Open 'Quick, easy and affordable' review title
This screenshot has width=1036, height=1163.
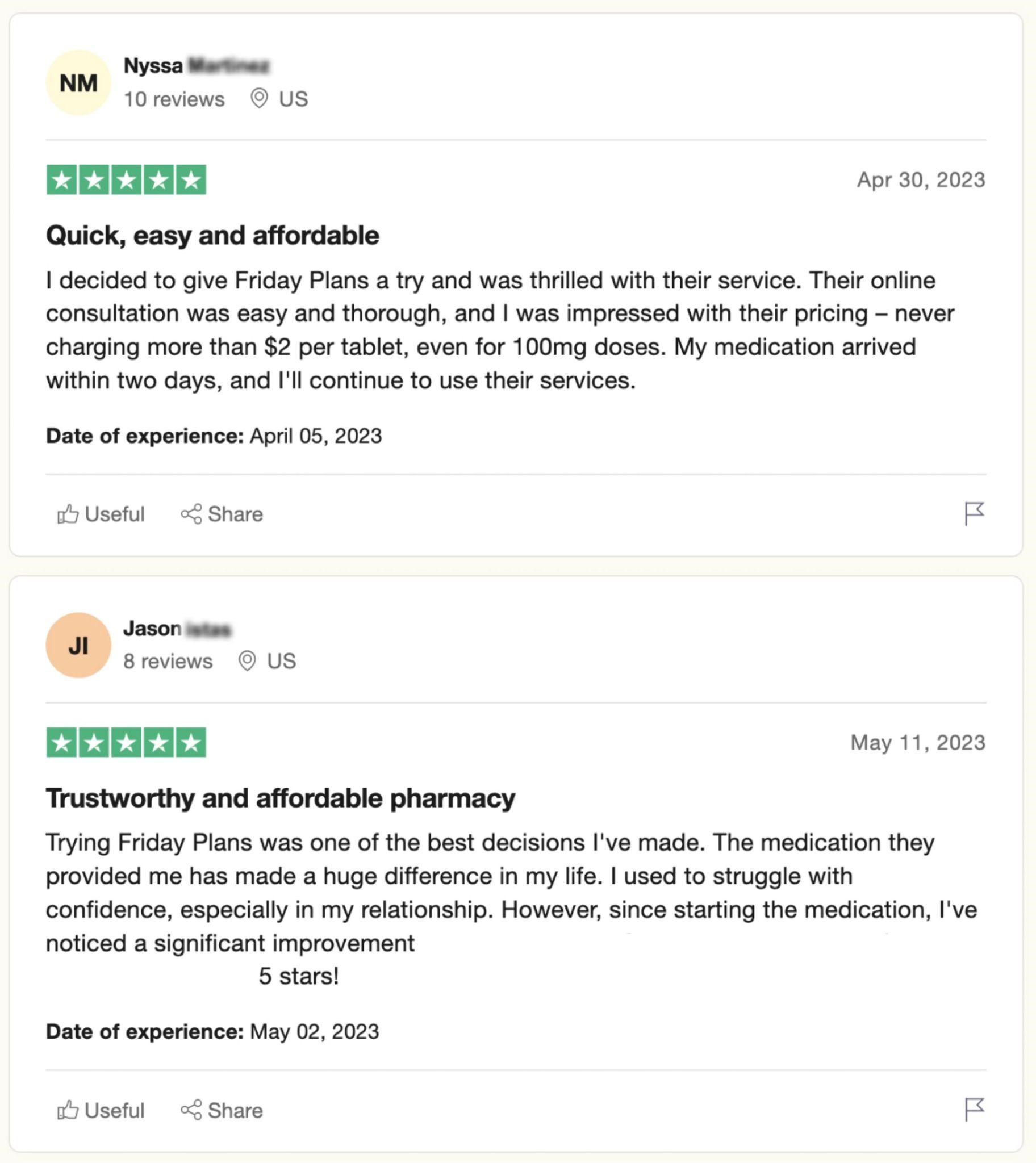pos(212,236)
